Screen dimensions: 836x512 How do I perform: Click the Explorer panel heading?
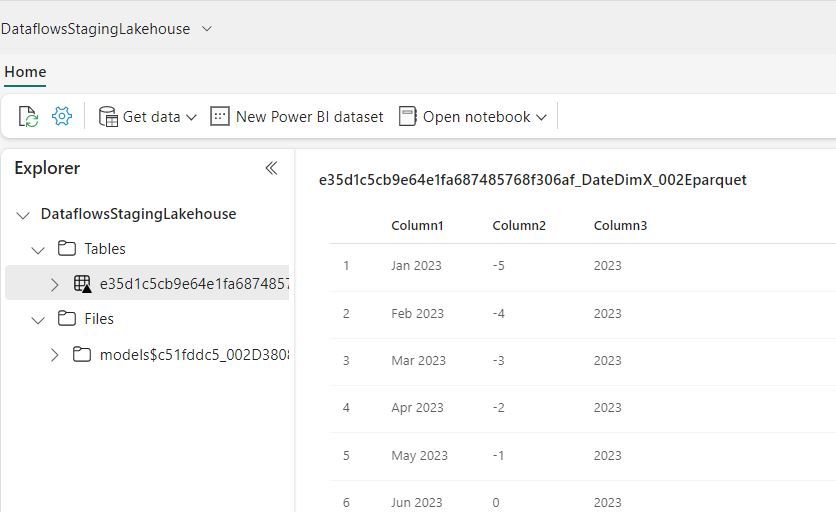[47, 168]
